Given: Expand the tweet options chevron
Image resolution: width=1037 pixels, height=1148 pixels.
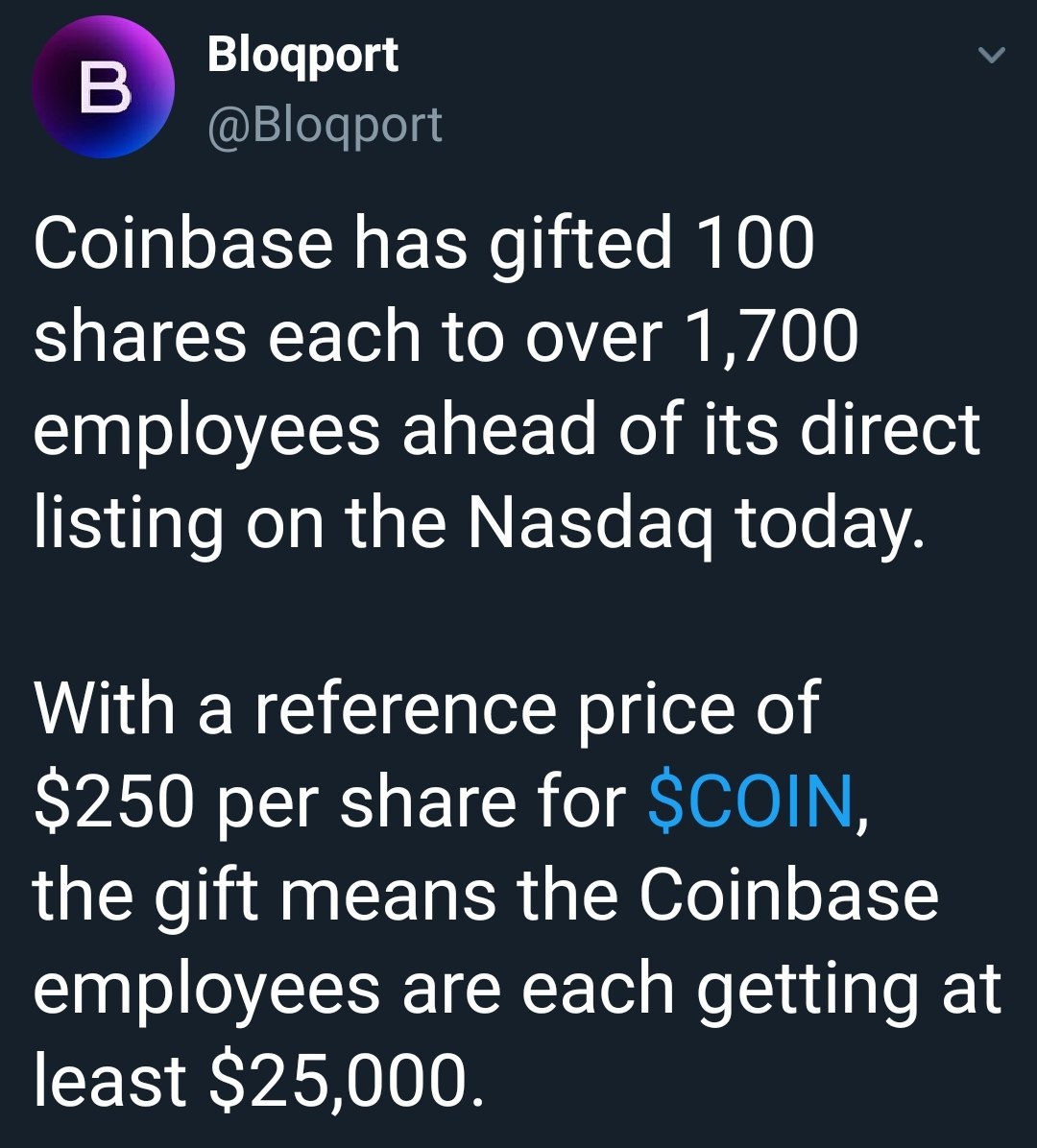Looking at the screenshot, I should [992, 55].
